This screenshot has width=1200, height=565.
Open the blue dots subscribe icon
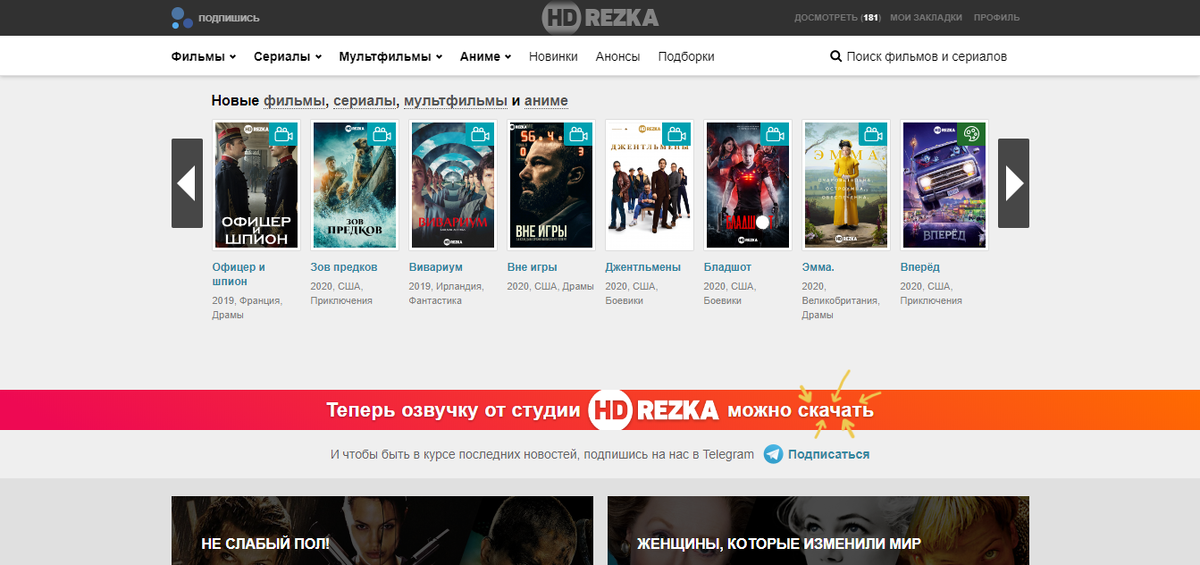[x=182, y=17]
